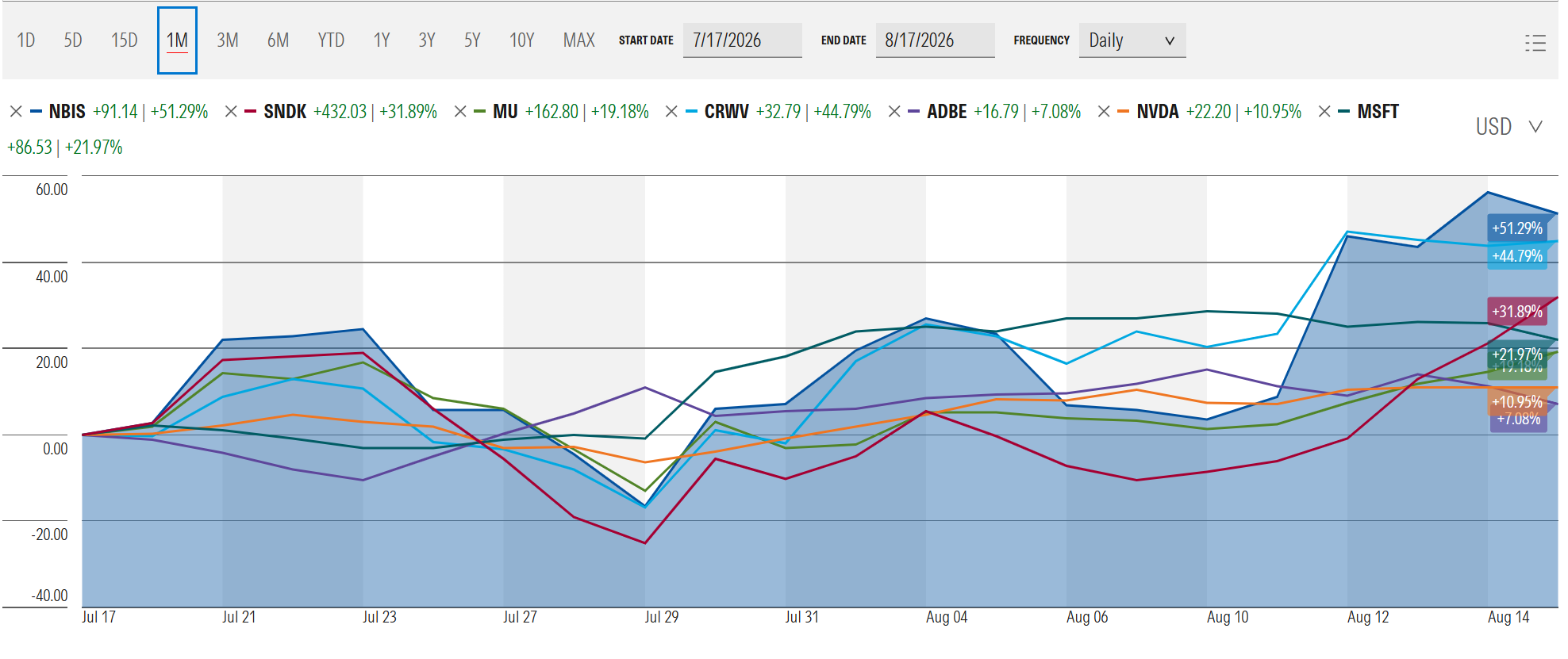Click the Aug 12 x-axis date label
This screenshot has width=1568, height=659.
pos(1368,618)
